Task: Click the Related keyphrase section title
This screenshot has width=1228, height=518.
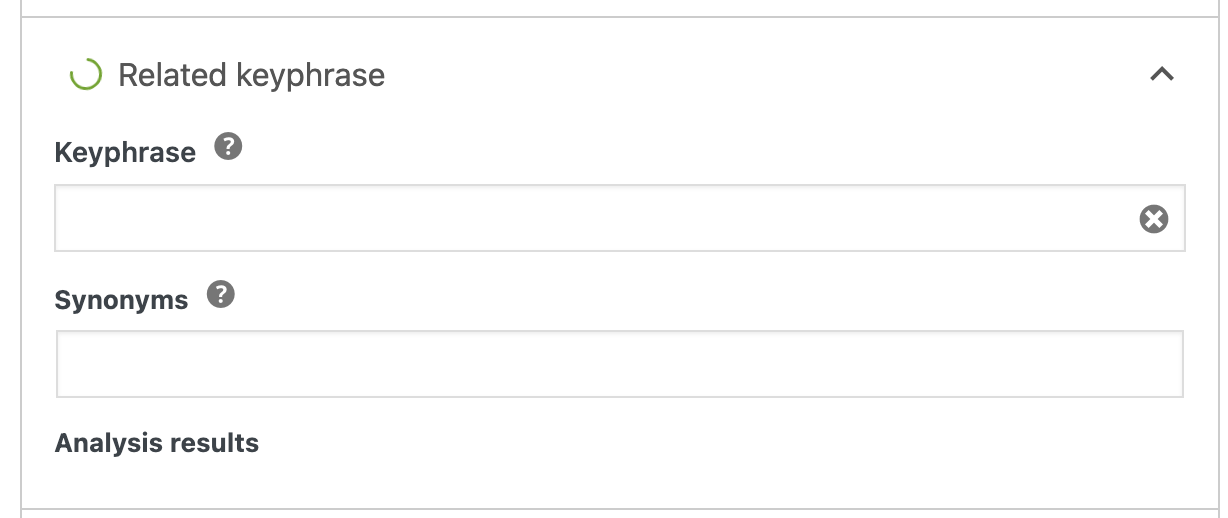Action: click(x=252, y=75)
